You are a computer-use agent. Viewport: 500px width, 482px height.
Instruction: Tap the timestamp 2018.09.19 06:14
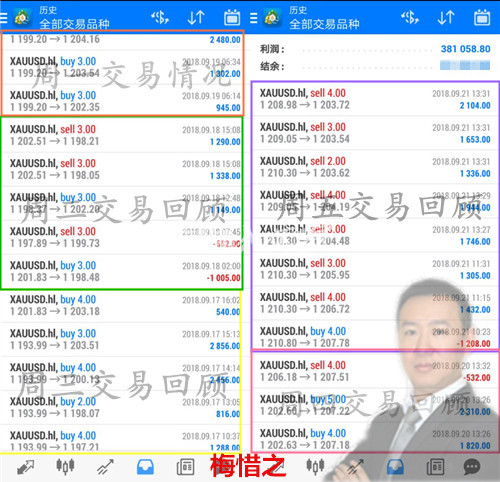pos(211,96)
